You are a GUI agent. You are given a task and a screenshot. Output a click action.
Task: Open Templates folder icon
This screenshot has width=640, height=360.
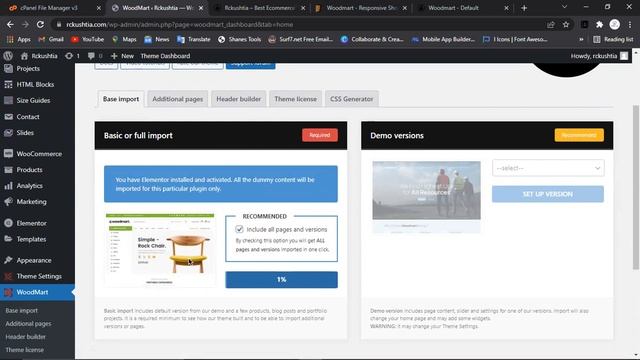[x=8, y=239]
